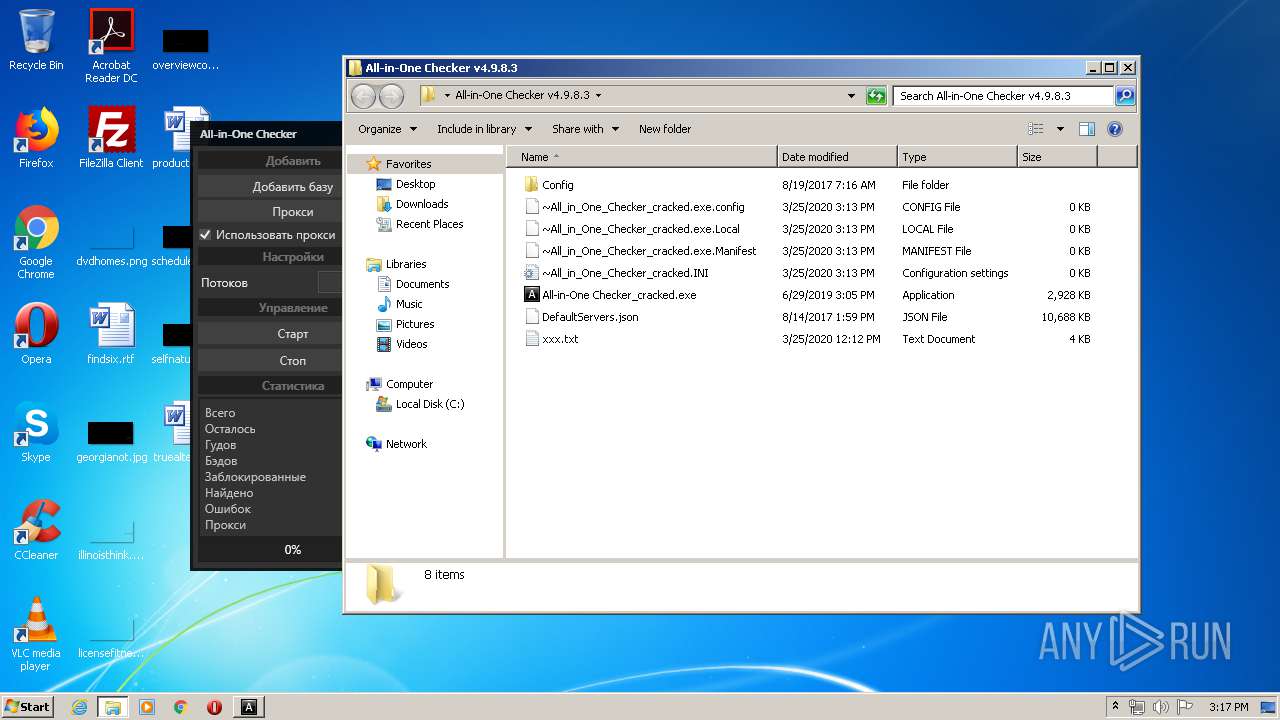This screenshot has height=720, width=1280.
Task: Open Explorer help icon
Action: pos(1115,129)
